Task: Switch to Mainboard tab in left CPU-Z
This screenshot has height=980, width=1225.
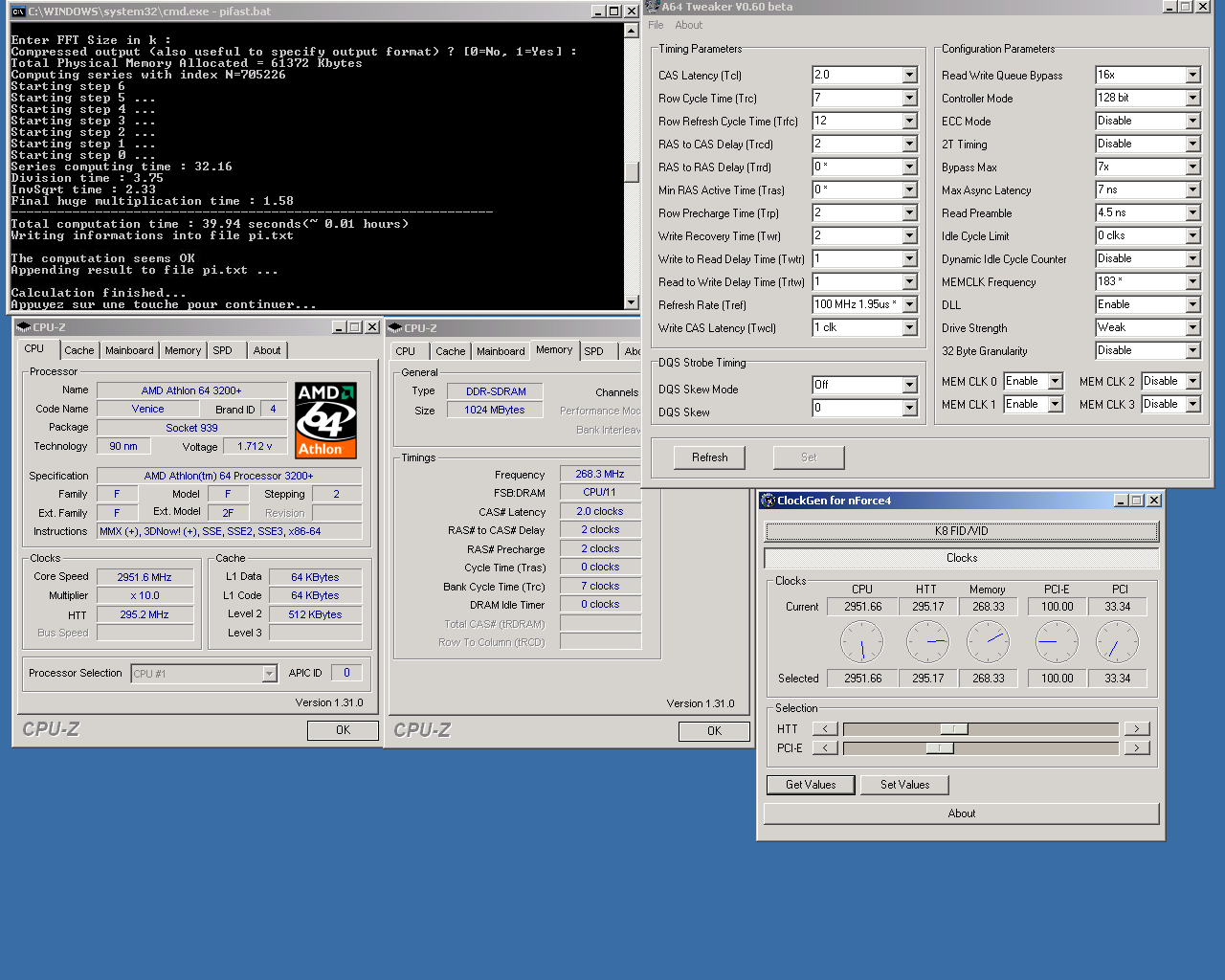Action: (129, 350)
